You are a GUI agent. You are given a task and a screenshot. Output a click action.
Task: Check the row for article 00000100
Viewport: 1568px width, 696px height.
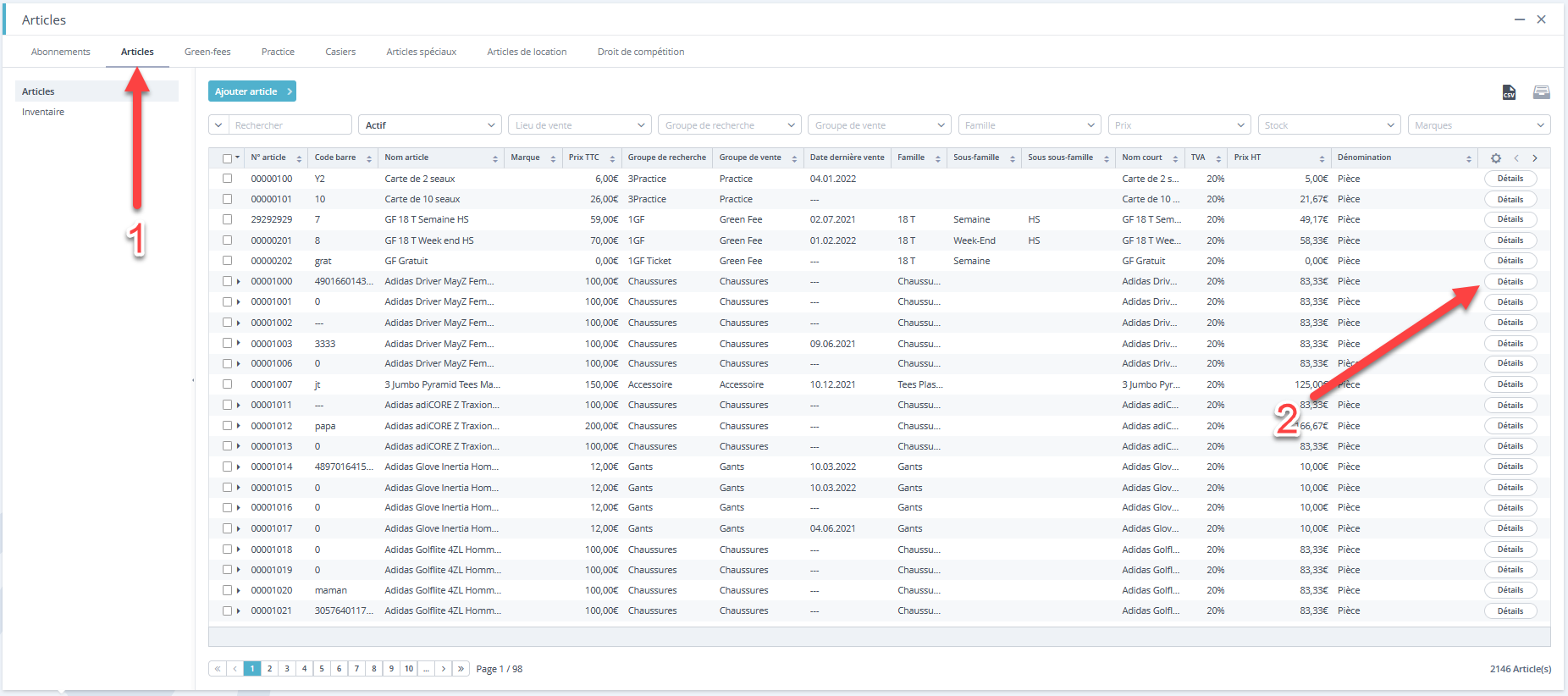[227, 179]
